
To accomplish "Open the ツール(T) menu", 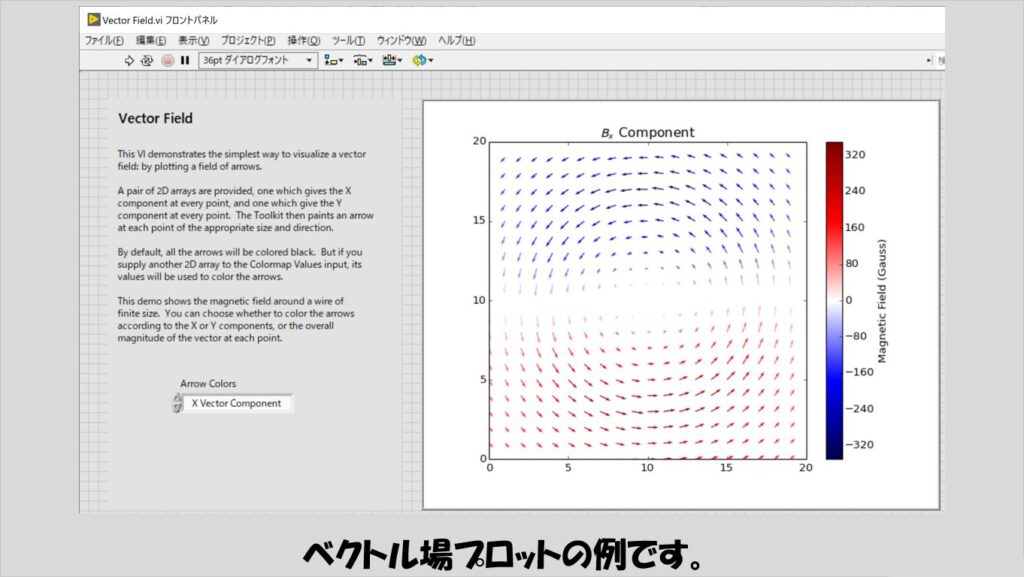I will 348,41.
